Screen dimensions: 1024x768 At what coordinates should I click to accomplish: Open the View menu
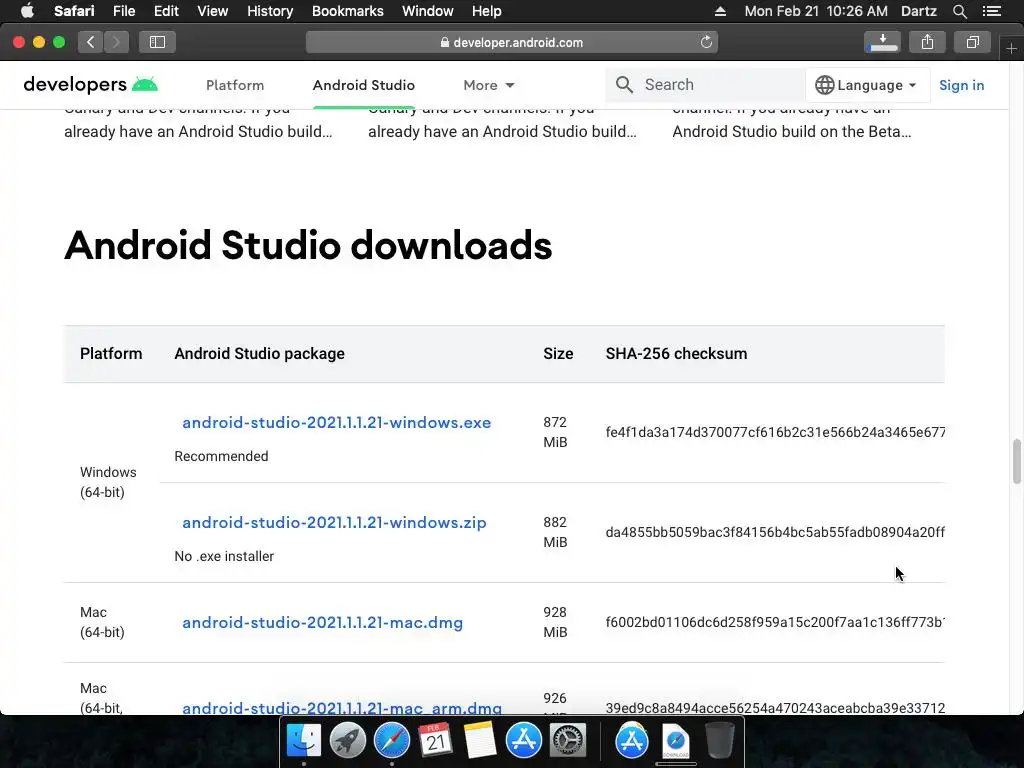pos(212,11)
